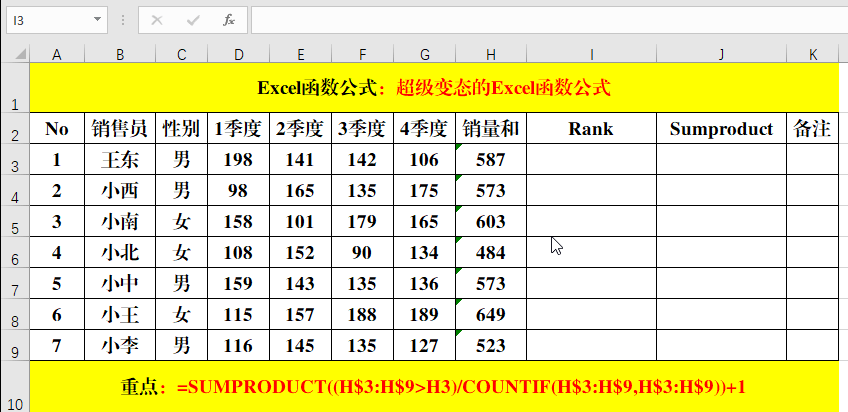Viewport: 848px width, 412px height.
Task: Select the 1季度 value 198
Action: point(238,159)
